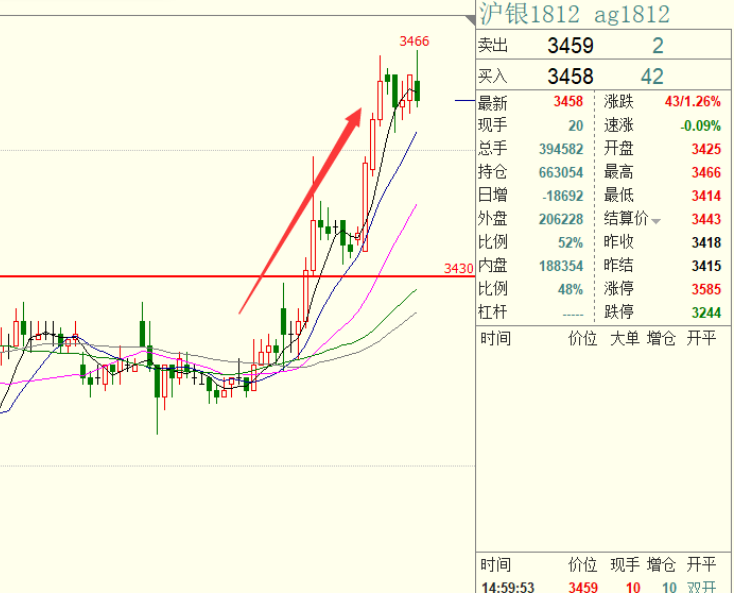
Task: Click the 外盘 比例 value 52%
Action: click(x=570, y=242)
